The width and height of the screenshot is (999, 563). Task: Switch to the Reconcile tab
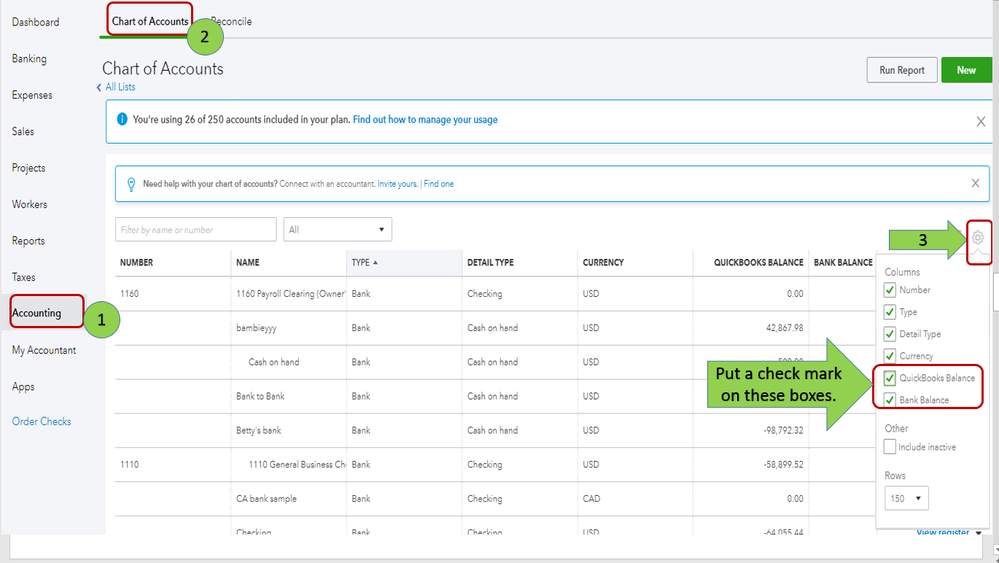point(231,21)
